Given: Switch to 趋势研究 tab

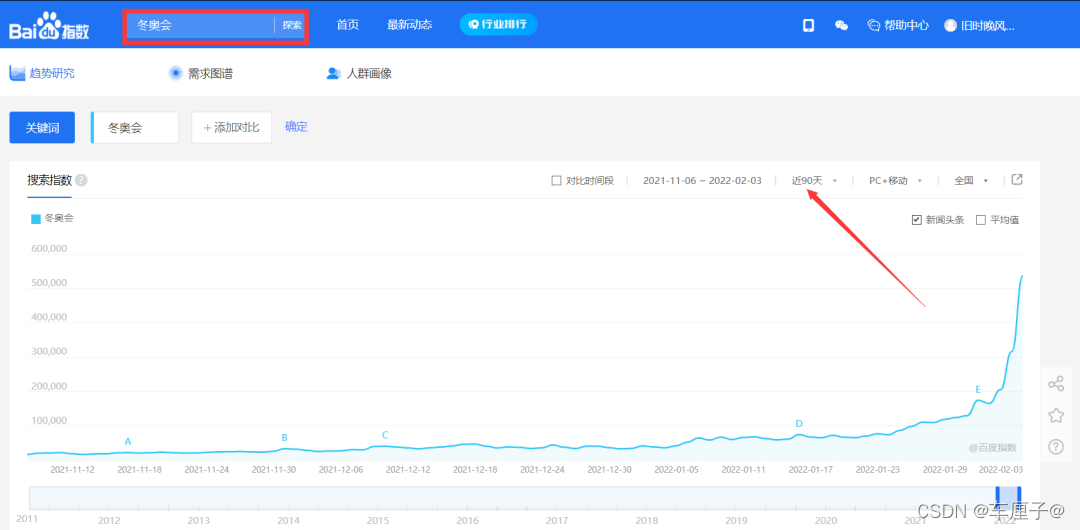Looking at the screenshot, I should tap(42, 73).
